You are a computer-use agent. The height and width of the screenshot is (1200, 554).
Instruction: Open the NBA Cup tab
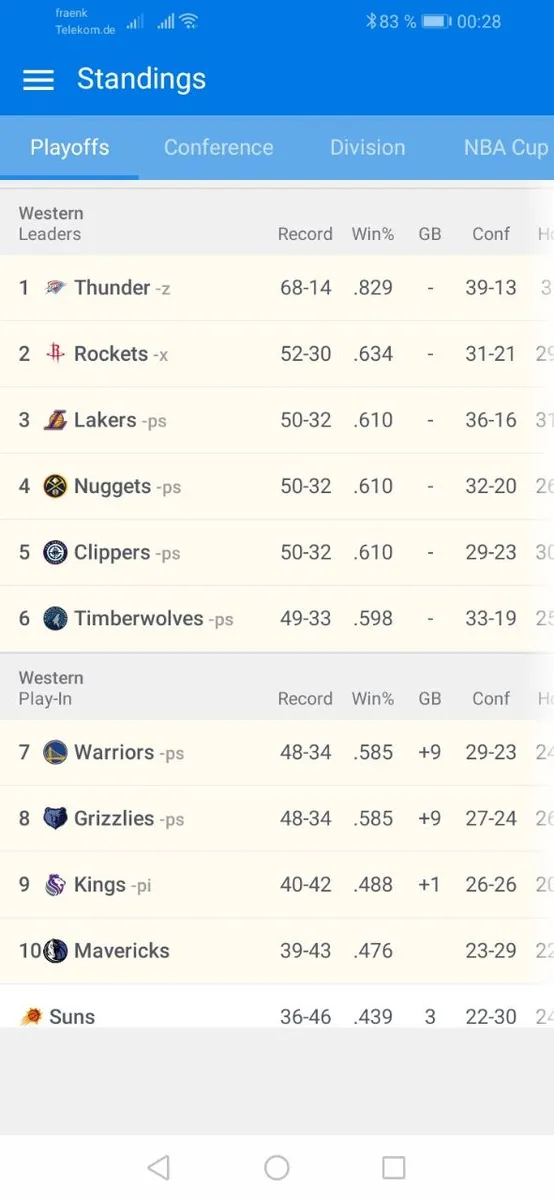(506, 148)
